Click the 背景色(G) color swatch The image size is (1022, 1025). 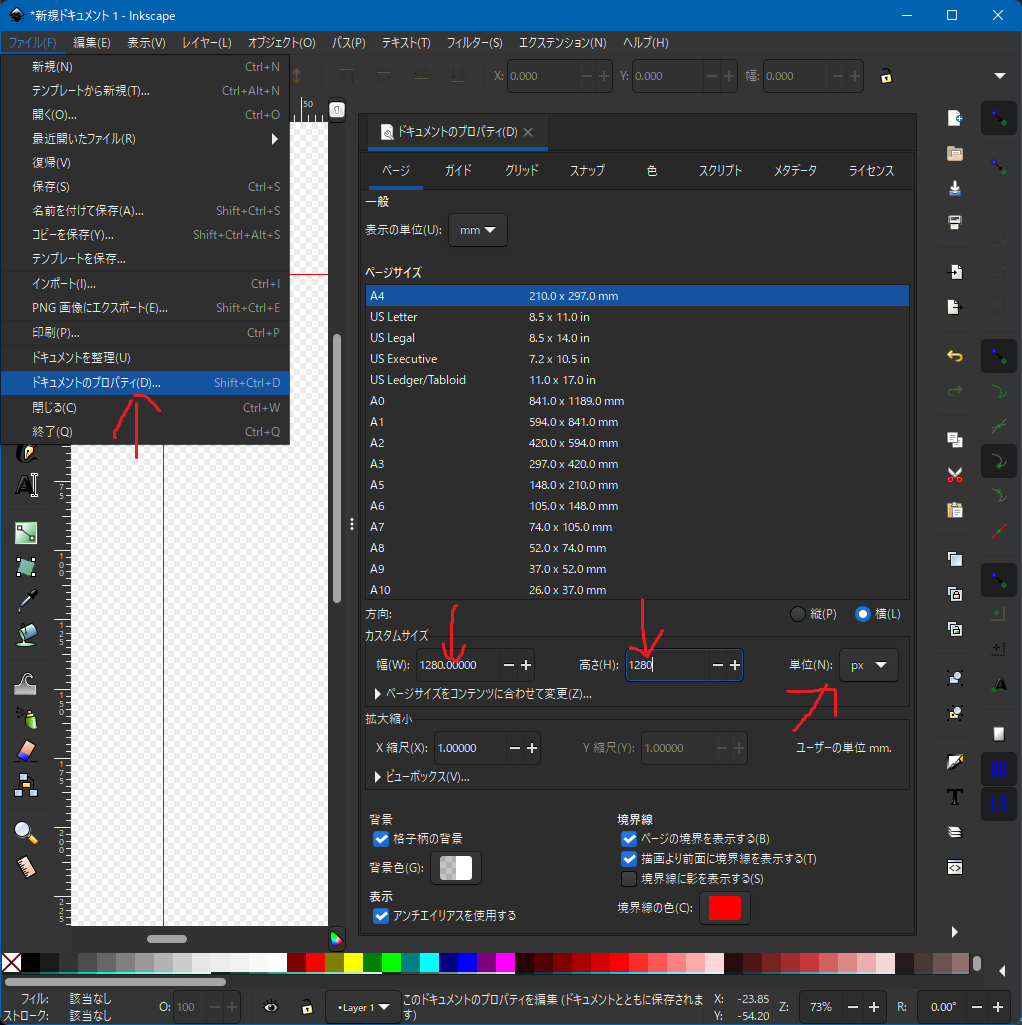tap(456, 868)
